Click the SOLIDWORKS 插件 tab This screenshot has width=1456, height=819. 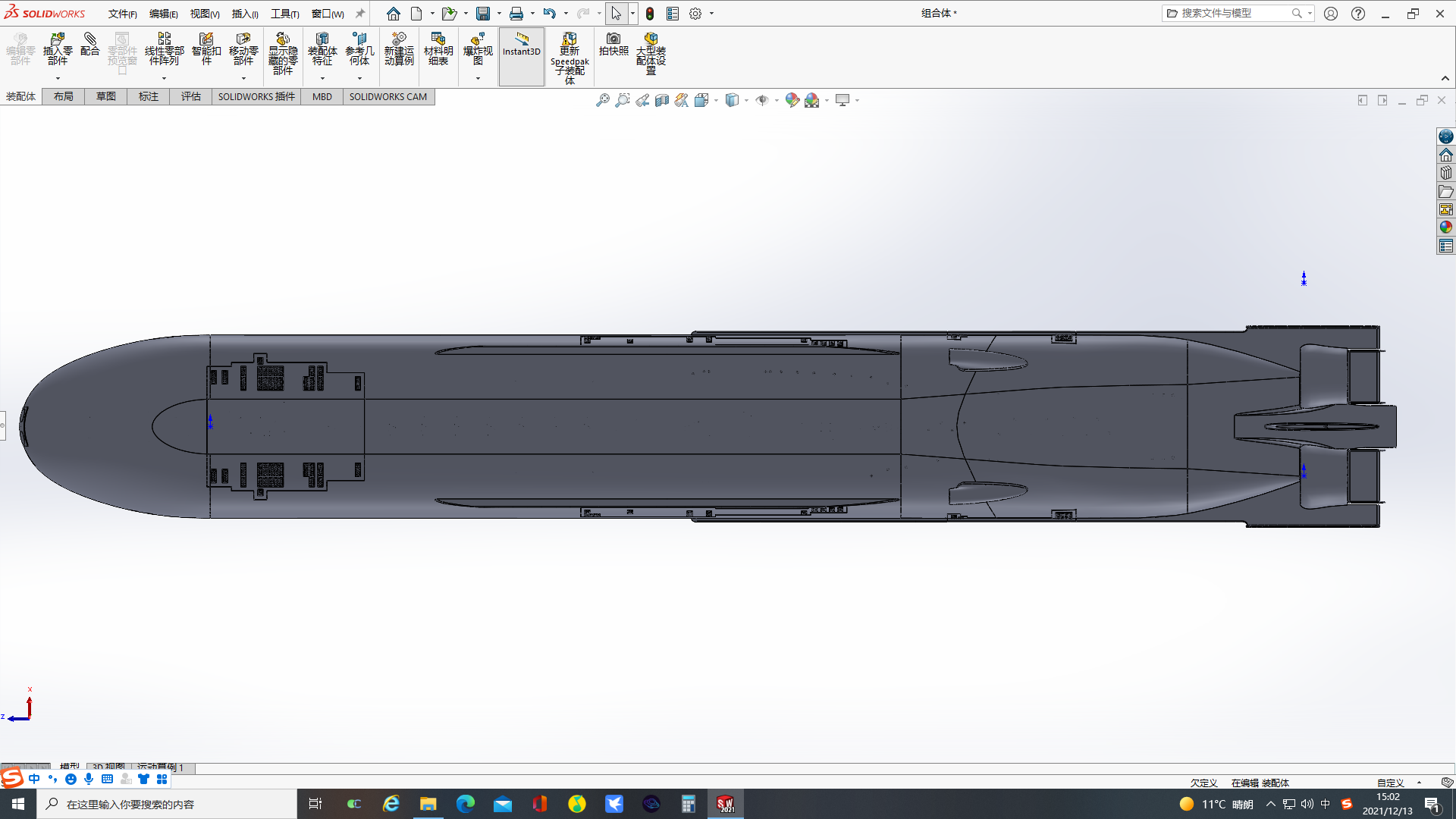click(x=256, y=96)
